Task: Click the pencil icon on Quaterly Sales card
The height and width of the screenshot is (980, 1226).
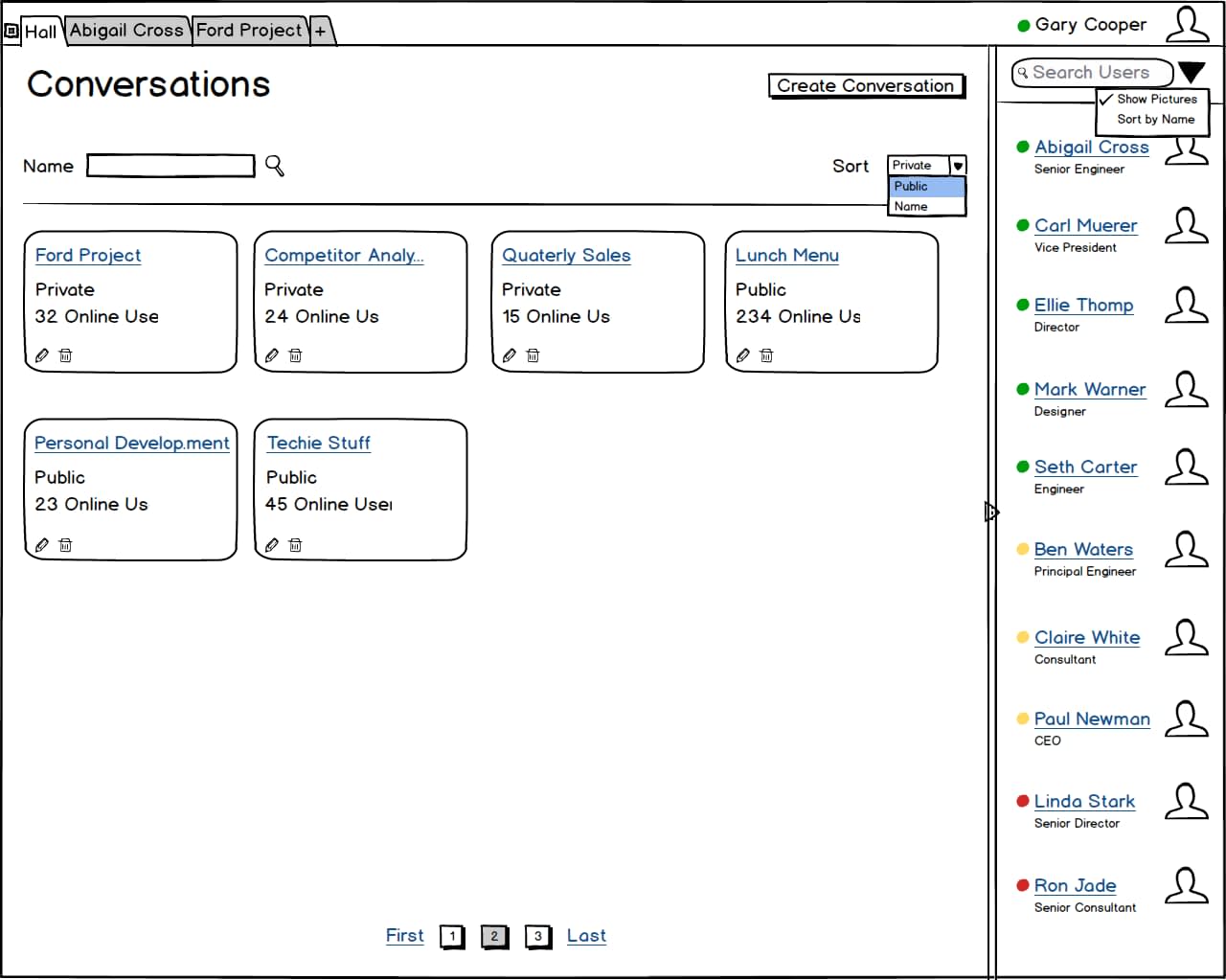Action: click(x=510, y=355)
